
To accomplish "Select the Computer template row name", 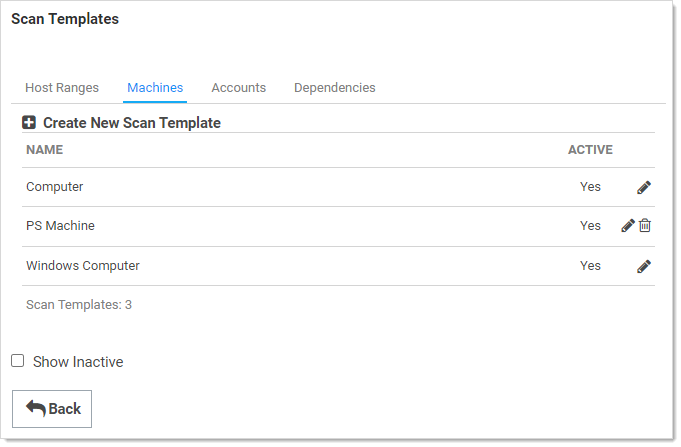I will pos(55,187).
